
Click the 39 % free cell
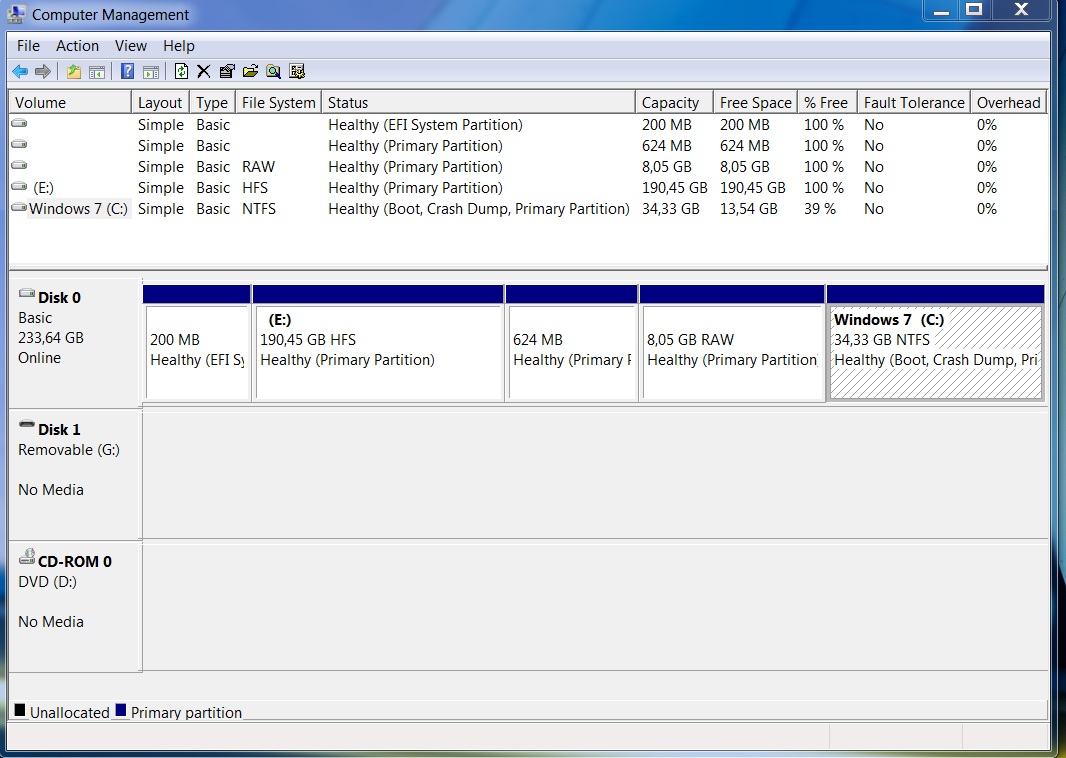coord(820,209)
